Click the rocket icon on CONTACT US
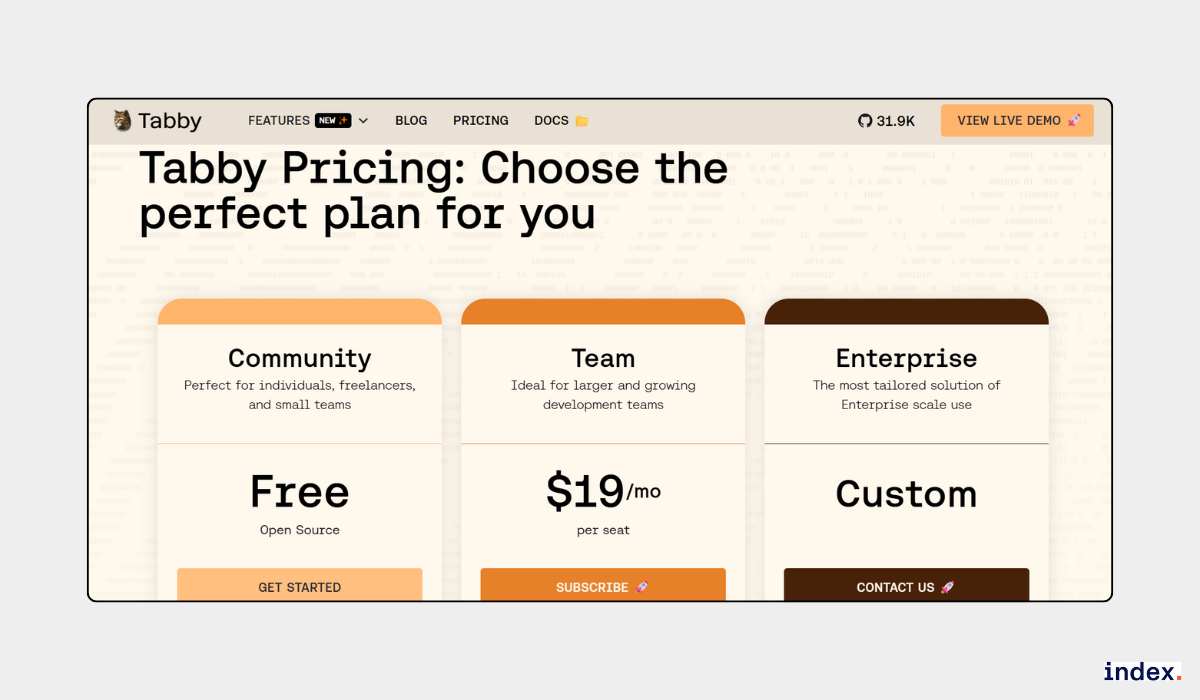Screen dimensions: 1200x700 tap(946, 587)
